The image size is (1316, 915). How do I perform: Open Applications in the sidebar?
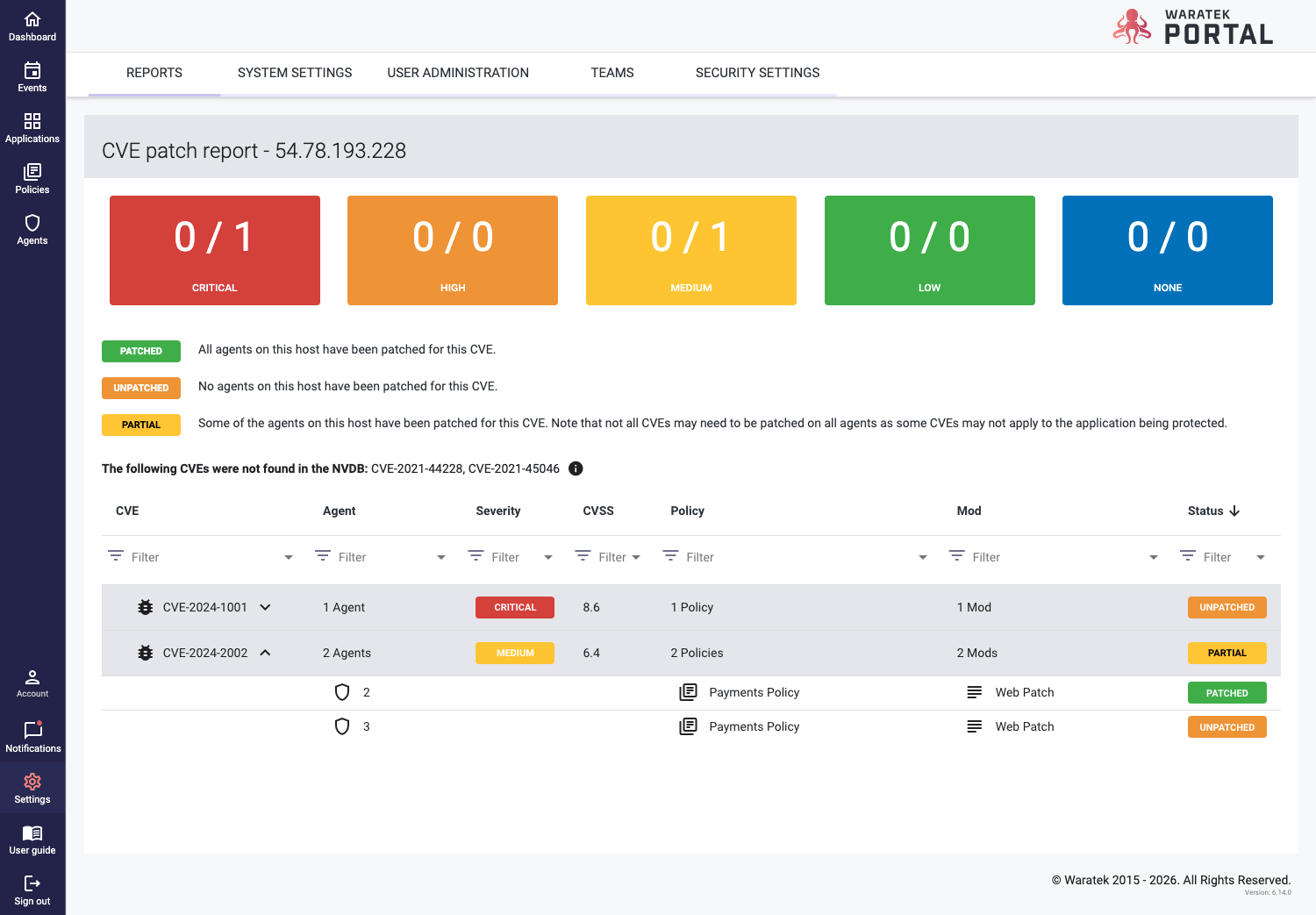(x=32, y=128)
